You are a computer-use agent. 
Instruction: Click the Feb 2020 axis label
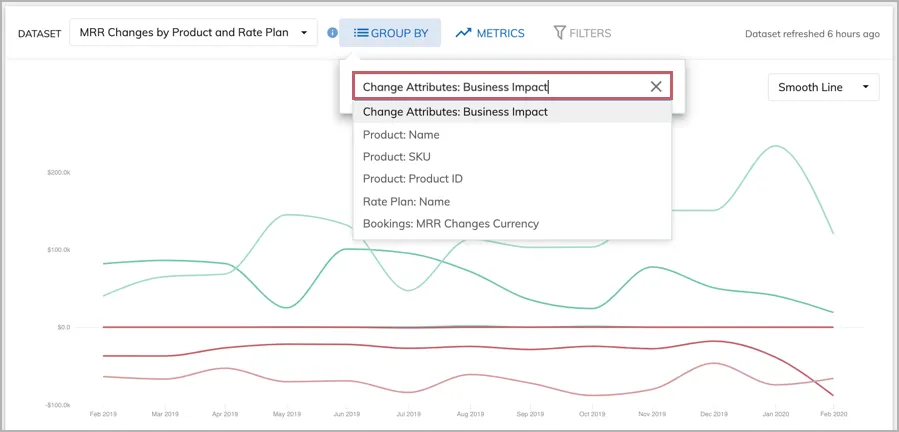pos(835,414)
